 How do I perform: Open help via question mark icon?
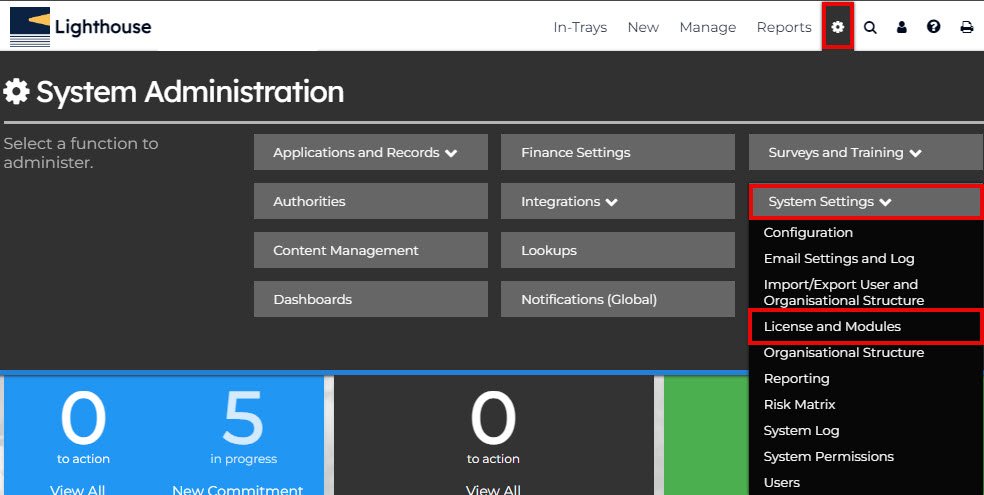click(x=934, y=27)
